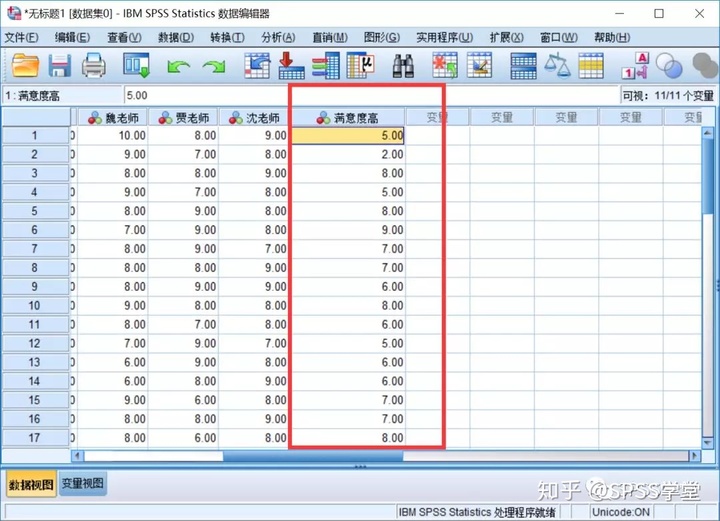Click the Select cases icon

pos(591,66)
